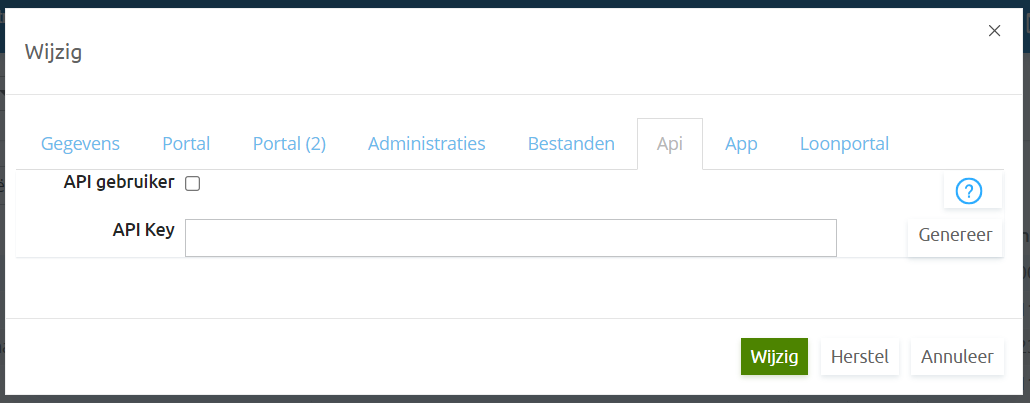Screen dimensions: 1030x403
Task: Select the Portal (2) tab
Action: coord(289,144)
